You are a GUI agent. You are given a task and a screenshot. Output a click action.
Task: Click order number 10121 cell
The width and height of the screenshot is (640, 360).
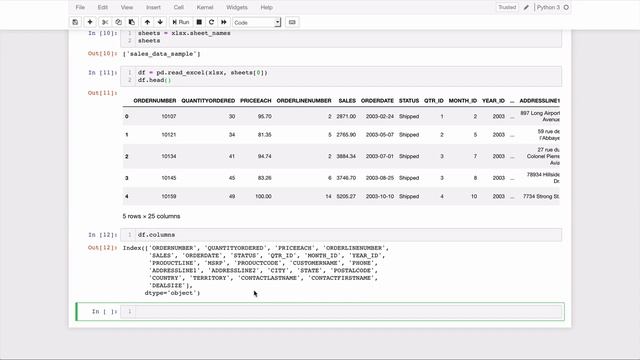coord(169,135)
